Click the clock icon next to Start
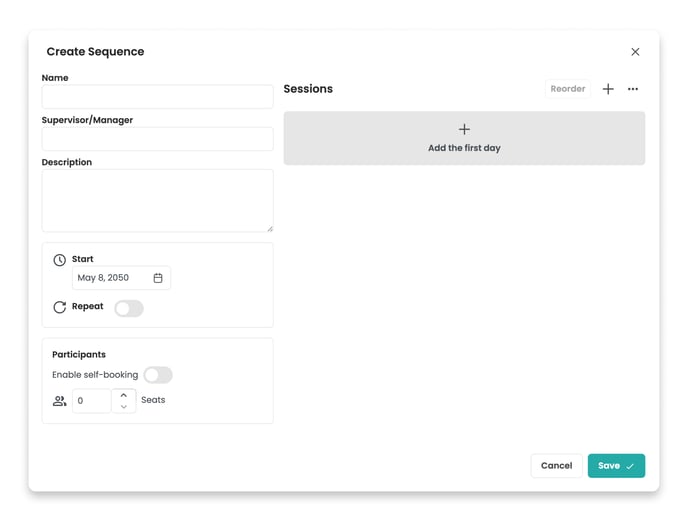This screenshot has width=688, height=522. 60,260
